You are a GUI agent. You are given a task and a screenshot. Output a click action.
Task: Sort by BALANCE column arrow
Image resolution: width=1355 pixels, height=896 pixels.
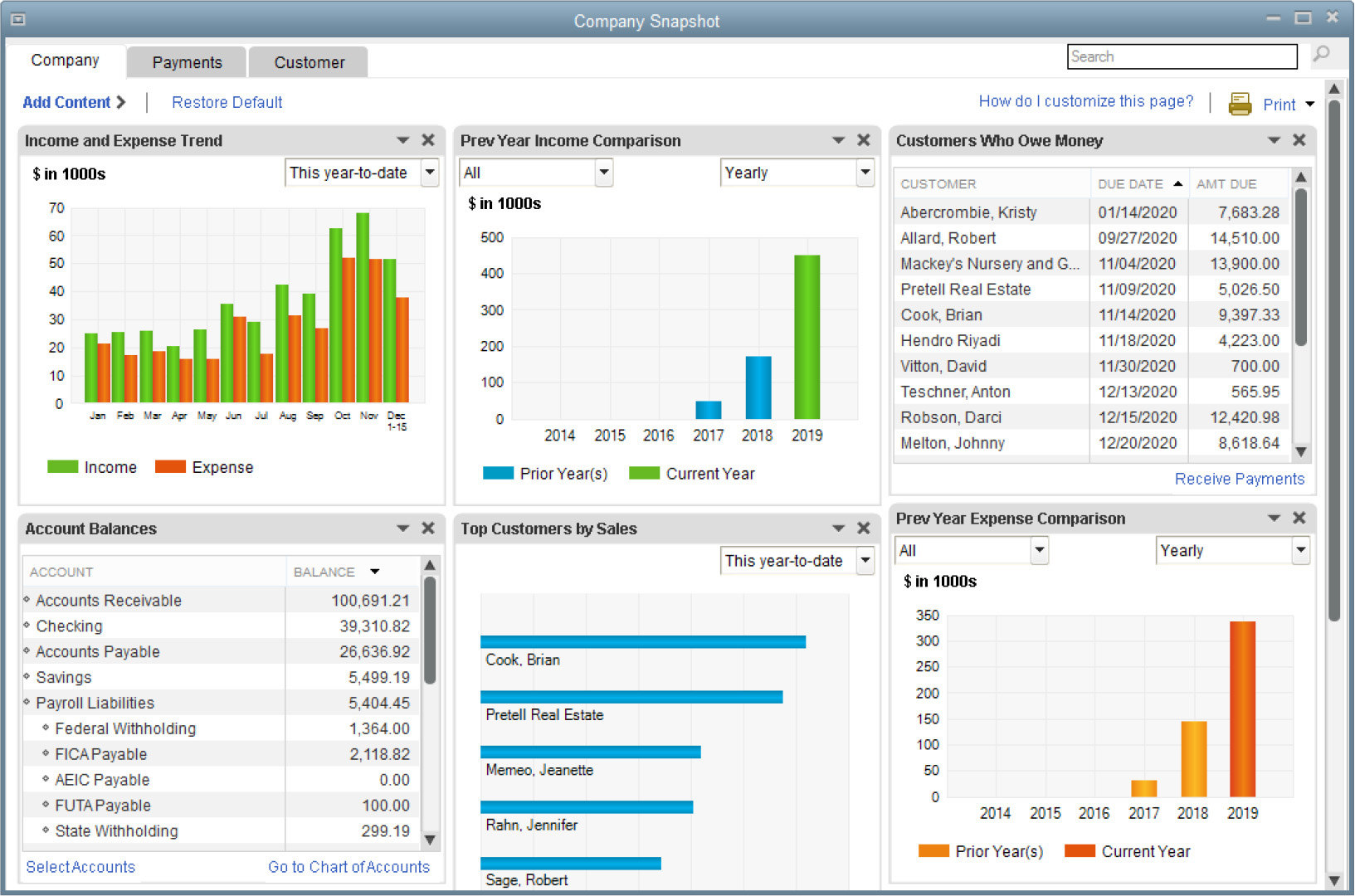(x=375, y=572)
